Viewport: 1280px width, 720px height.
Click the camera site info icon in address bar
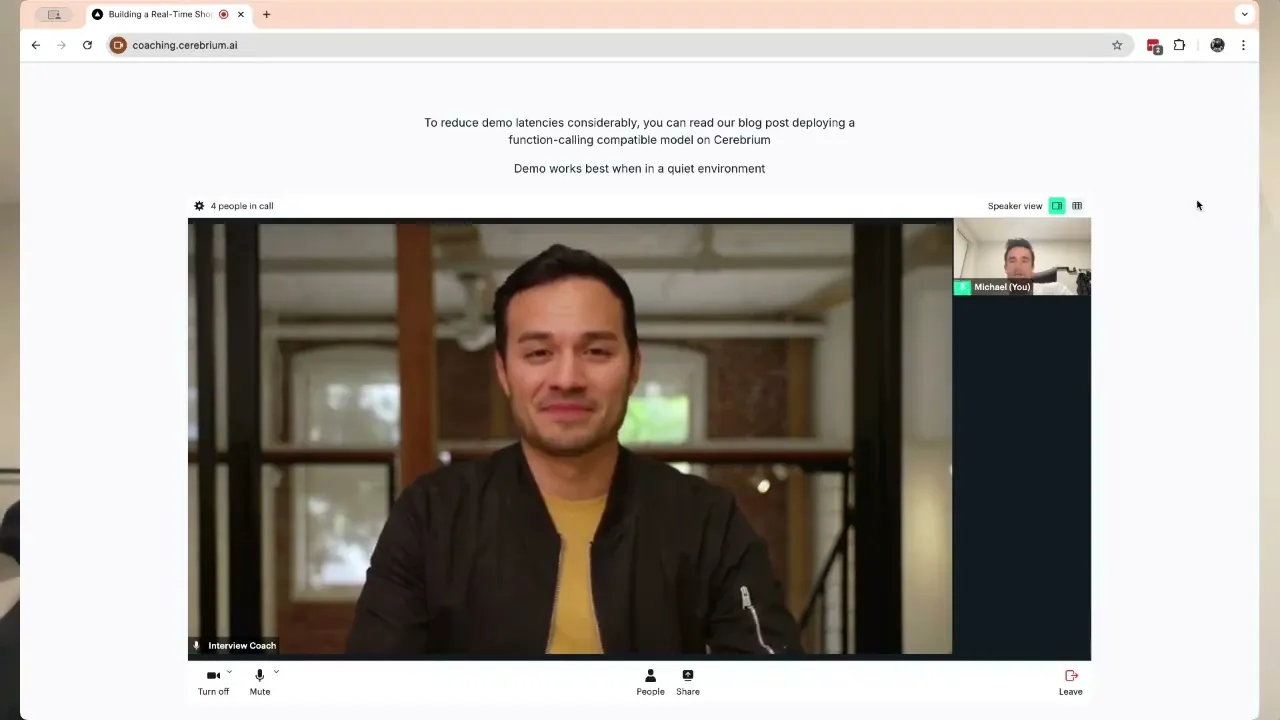tap(118, 45)
